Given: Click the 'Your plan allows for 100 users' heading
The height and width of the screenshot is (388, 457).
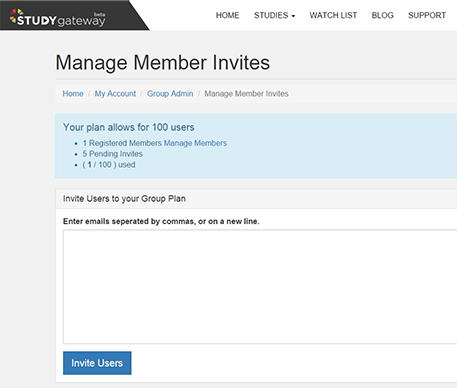Looking at the screenshot, I should (129, 127).
